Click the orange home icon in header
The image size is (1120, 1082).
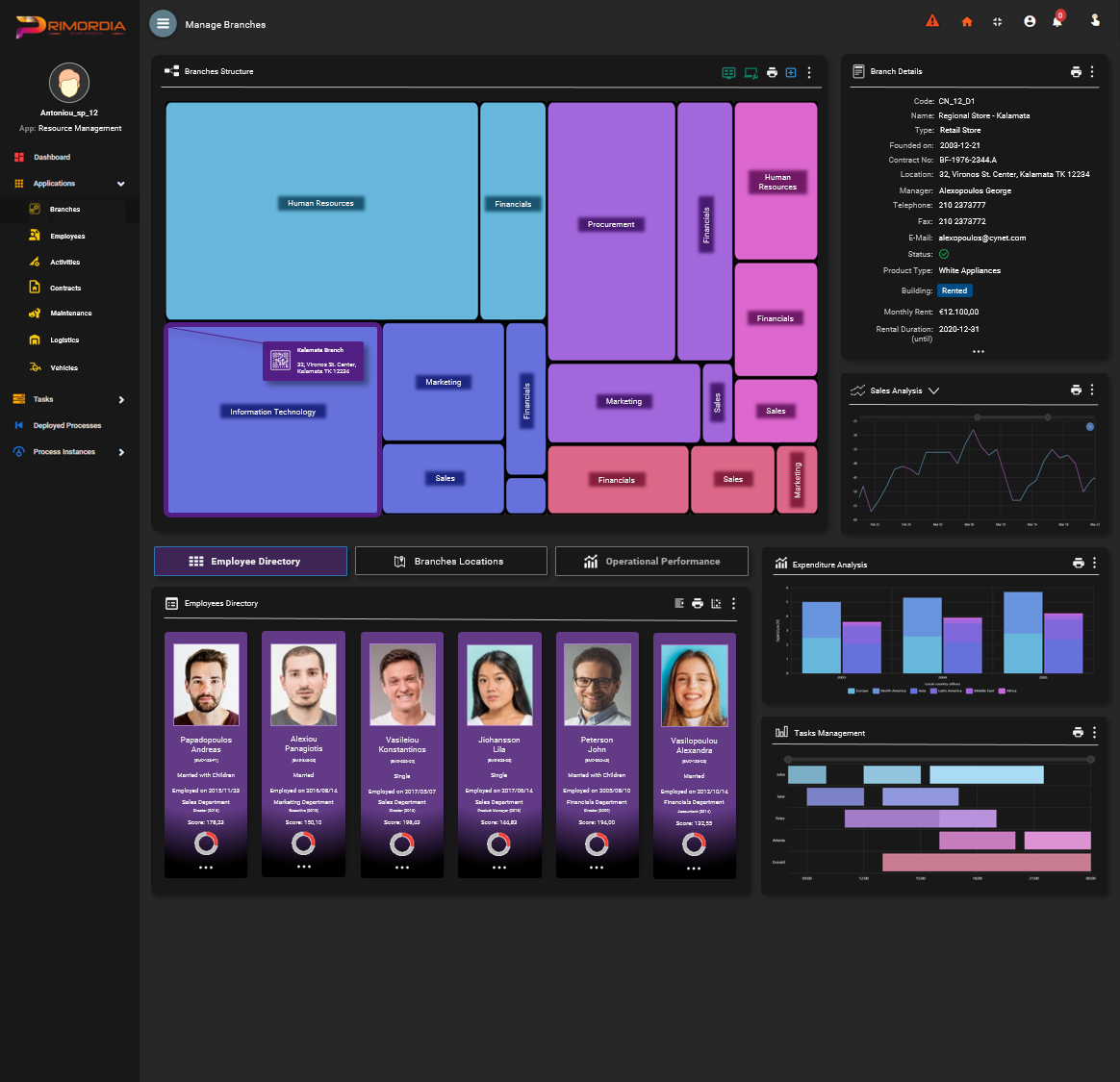(966, 22)
